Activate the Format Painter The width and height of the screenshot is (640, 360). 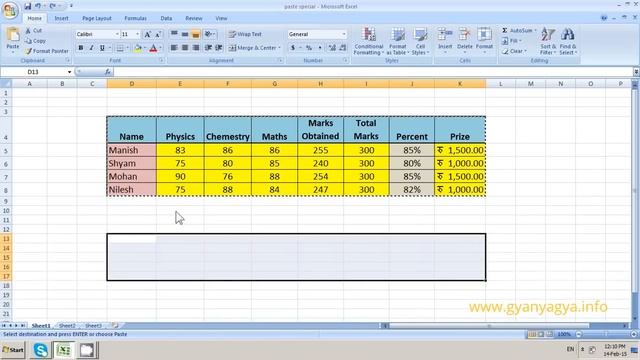click(47, 51)
